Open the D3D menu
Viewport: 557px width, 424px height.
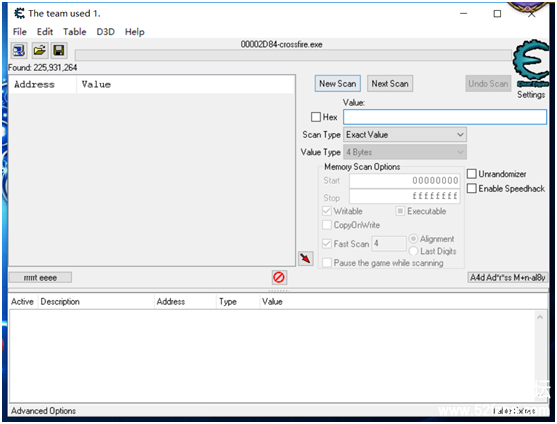tap(106, 32)
